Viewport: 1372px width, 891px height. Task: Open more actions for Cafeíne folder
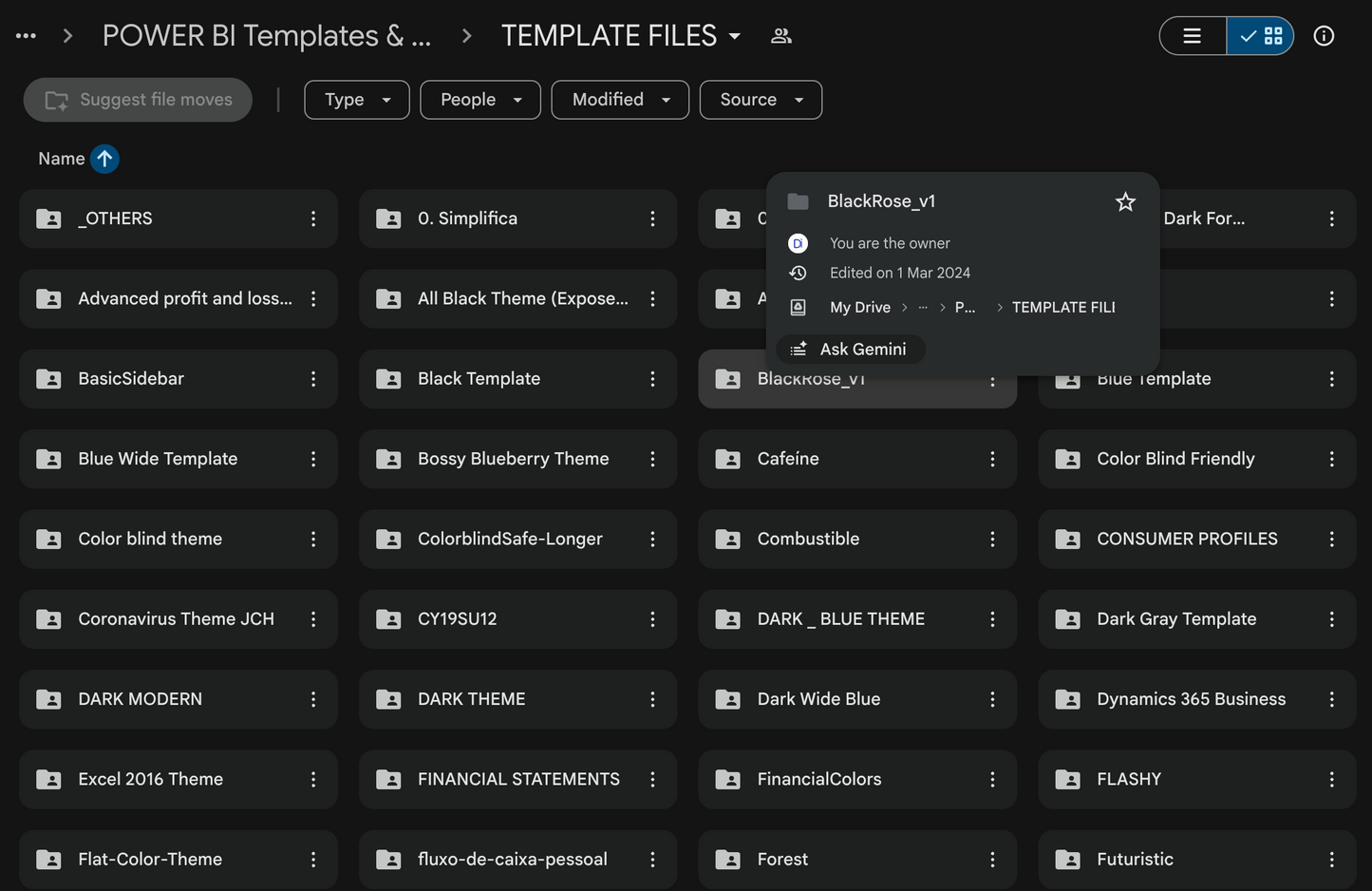(992, 459)
